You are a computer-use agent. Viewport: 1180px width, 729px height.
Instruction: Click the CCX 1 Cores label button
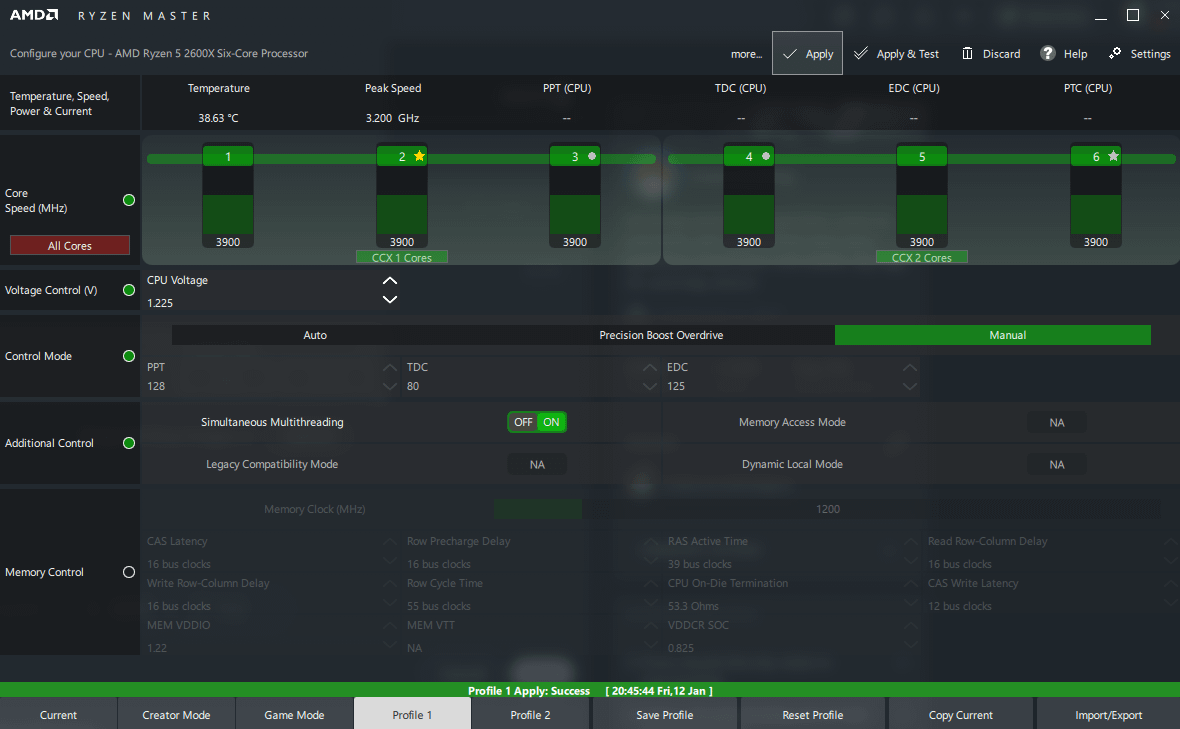tap(402, 257)
